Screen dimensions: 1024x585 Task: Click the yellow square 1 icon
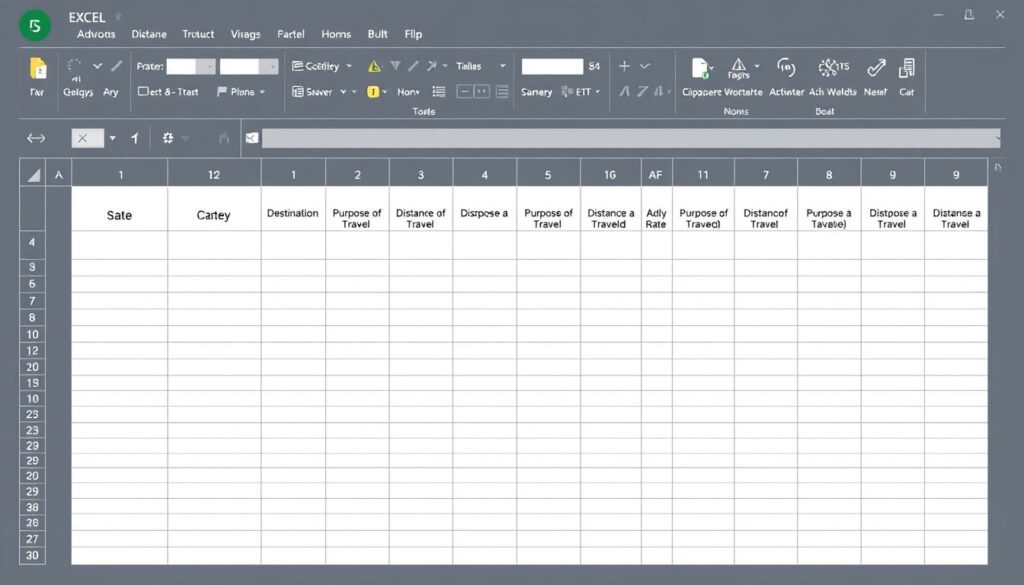373,92
